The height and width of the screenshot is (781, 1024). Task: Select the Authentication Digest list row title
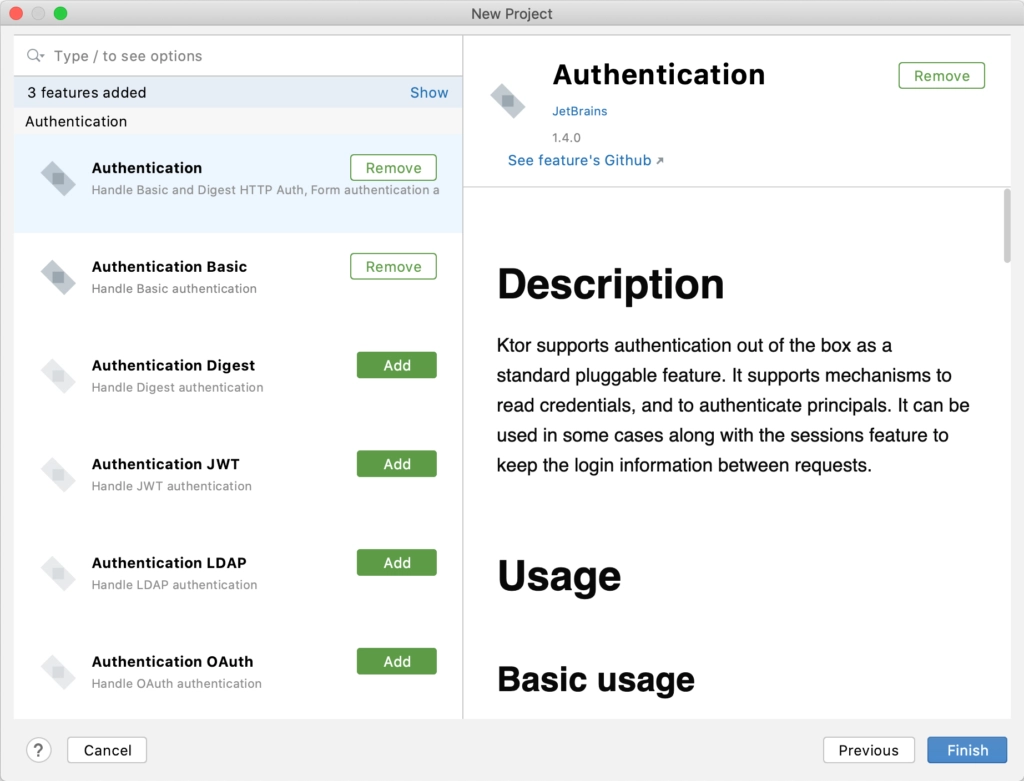(173, 366)
